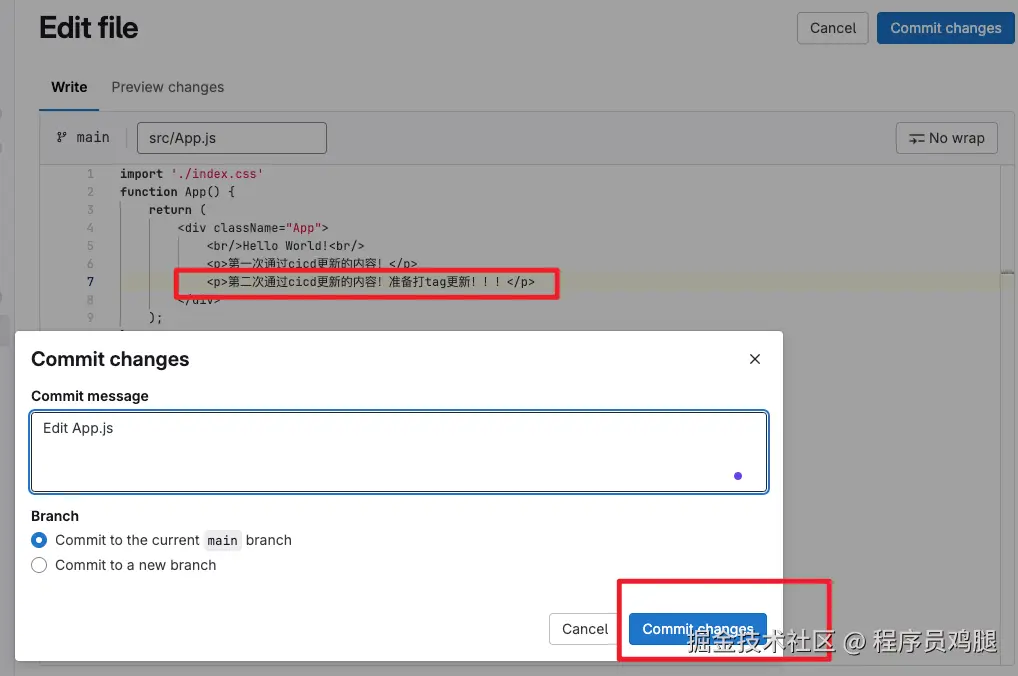Open the Preview changes tab

168,87
